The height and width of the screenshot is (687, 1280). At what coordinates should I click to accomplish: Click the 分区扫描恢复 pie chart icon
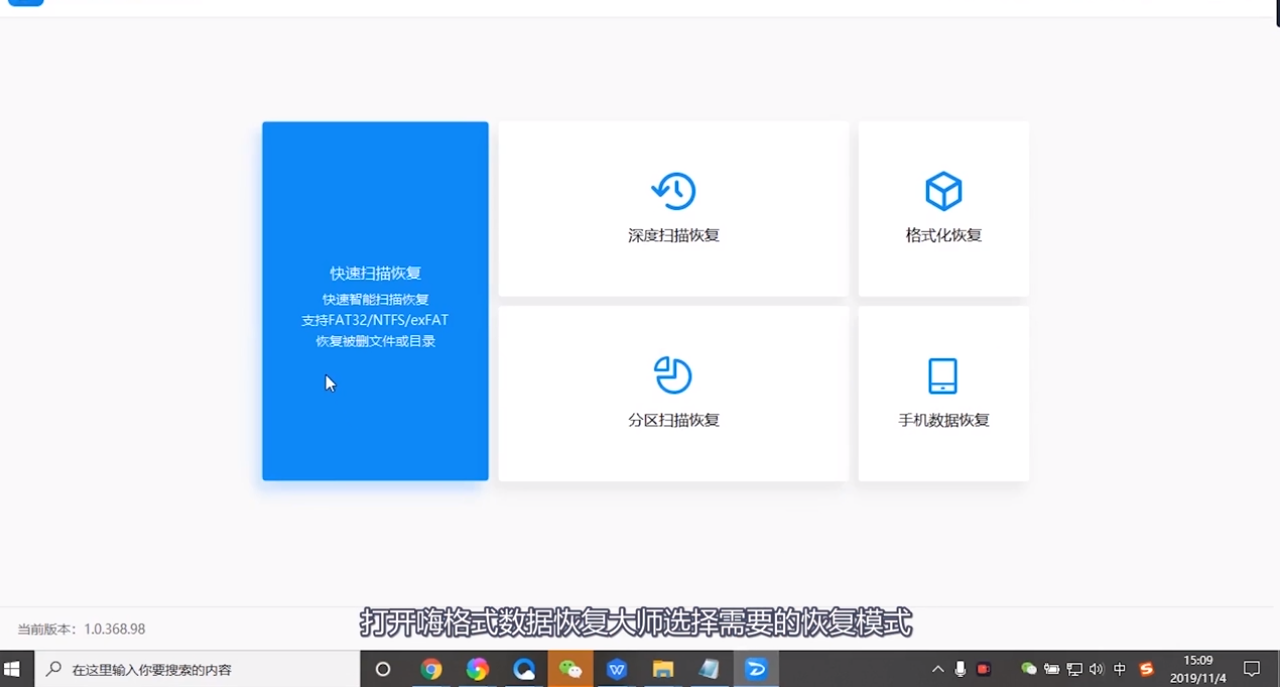click(673, 375)
